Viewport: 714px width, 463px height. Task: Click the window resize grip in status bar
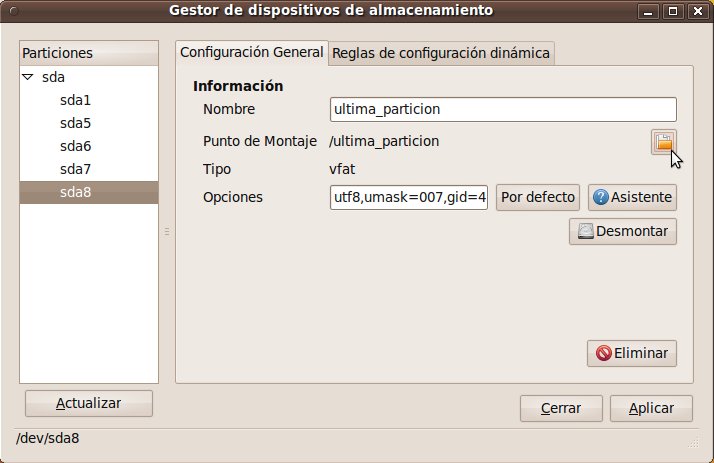(694, 443)
